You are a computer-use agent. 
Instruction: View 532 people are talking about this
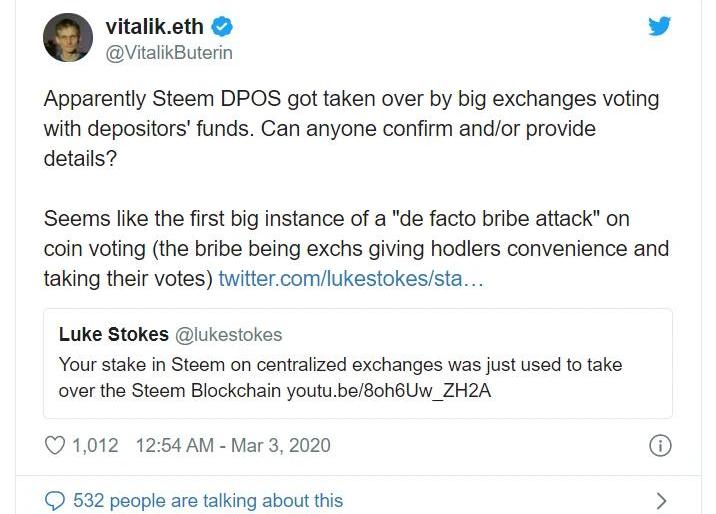[208, 500]
